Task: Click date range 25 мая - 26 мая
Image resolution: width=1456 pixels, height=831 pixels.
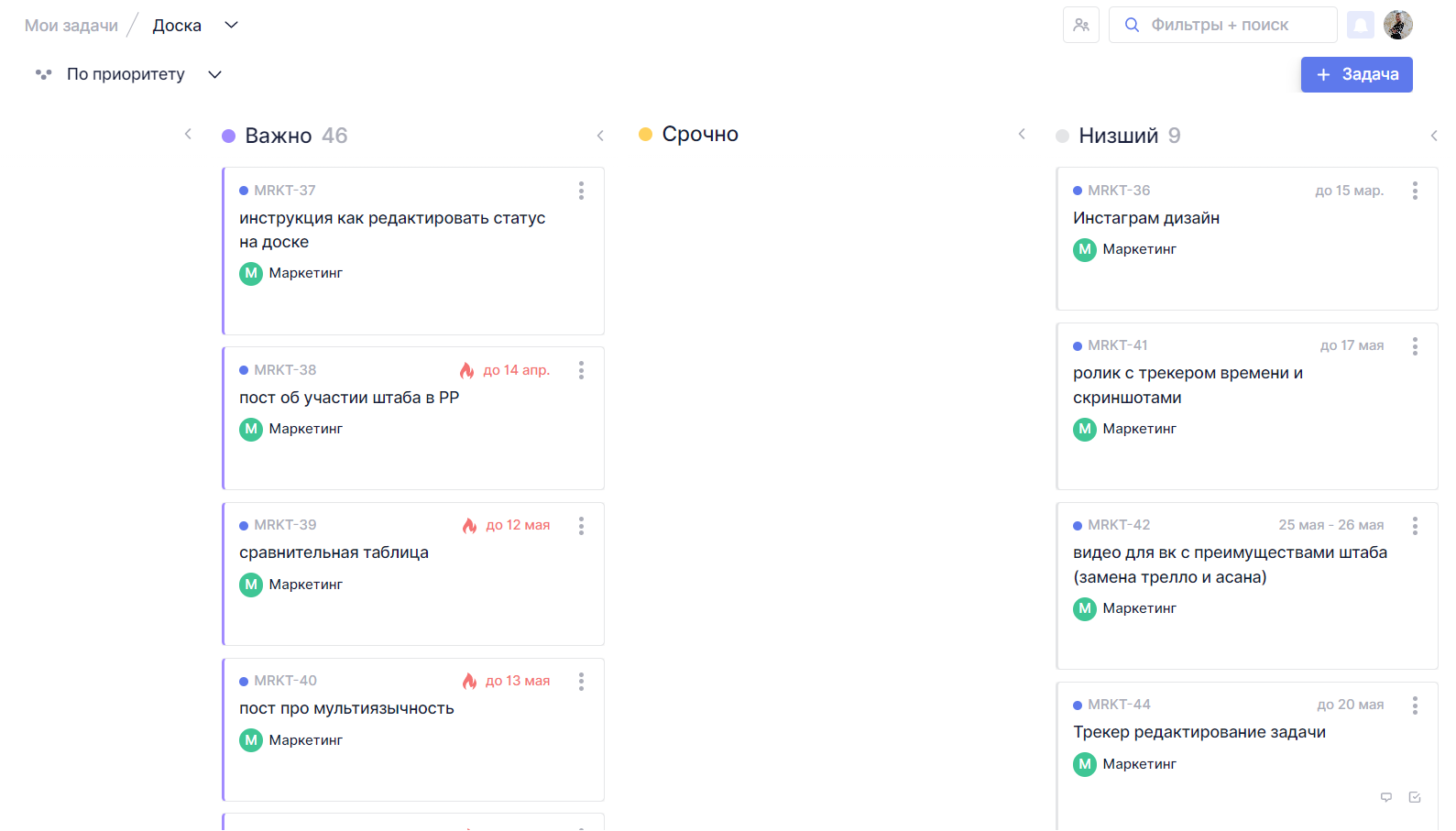Action: tap(1331, 525)
